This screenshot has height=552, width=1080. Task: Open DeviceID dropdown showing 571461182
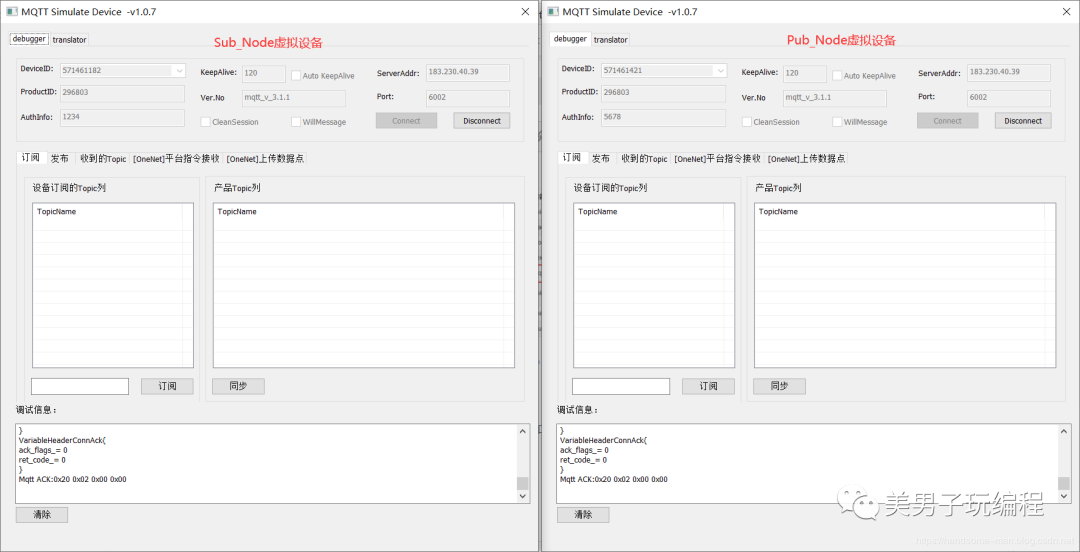(179, 70)
